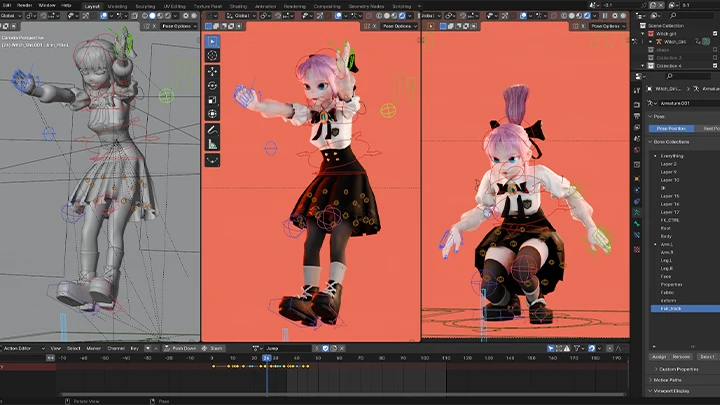Open Action Editor mode dropdown
720x405 pixels.
pyautogui.click(x=23, y=349)
